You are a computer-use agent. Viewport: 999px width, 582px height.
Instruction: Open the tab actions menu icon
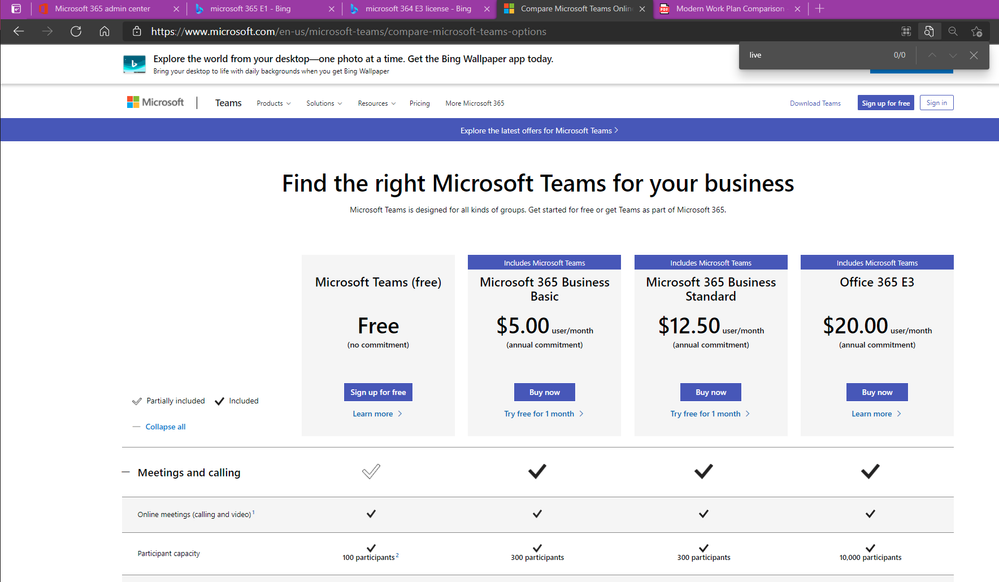coord(16,9)
